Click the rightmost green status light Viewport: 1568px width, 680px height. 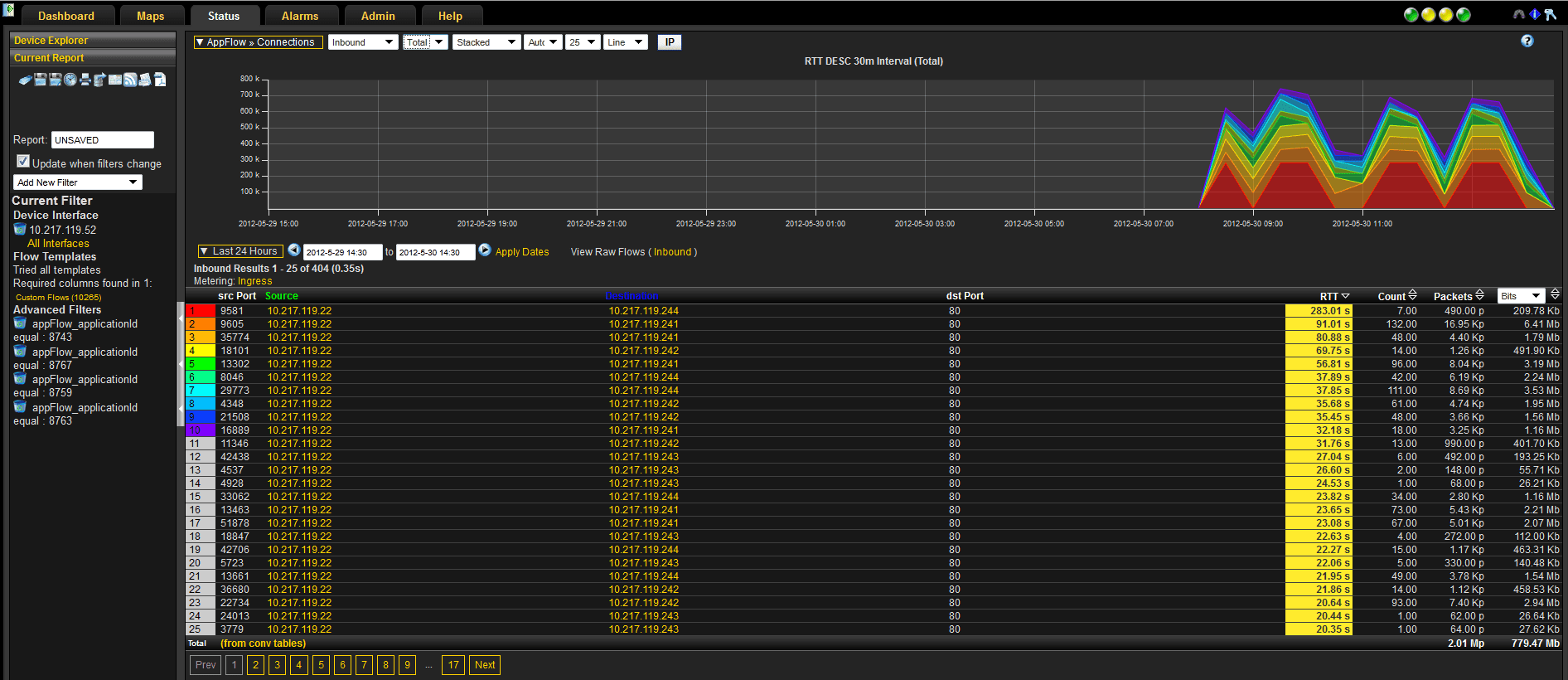click(1464, 15)
